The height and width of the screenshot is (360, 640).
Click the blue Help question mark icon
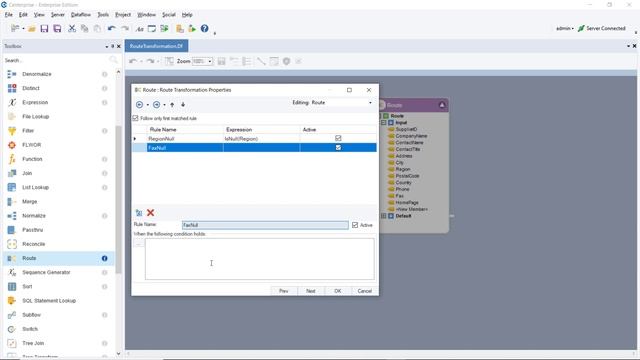click(204, 28)
